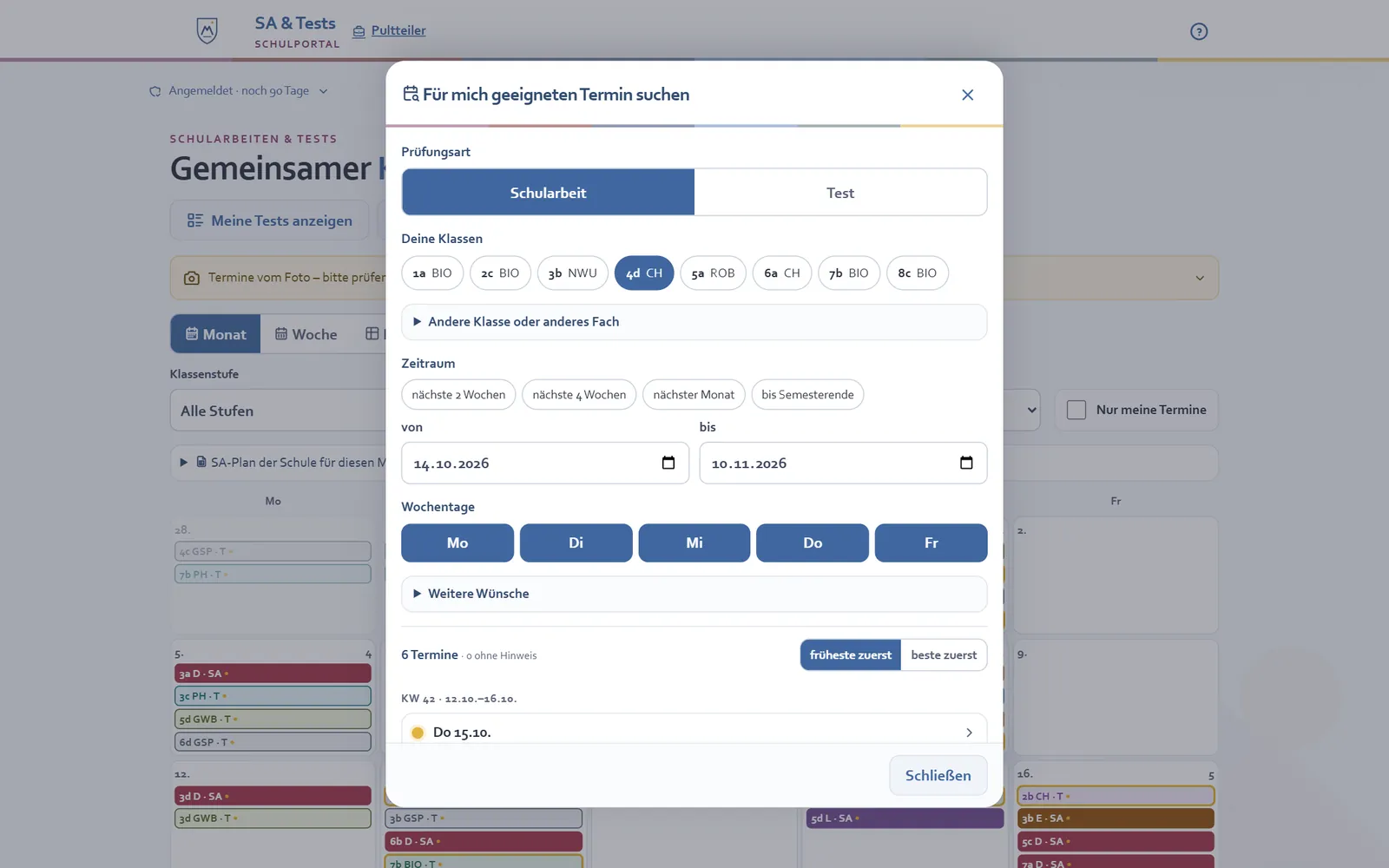Click the von date input field
Image resolution: width=1389 pixels, height=868 pixels.
pyautogui.click(x=545, y=463)
